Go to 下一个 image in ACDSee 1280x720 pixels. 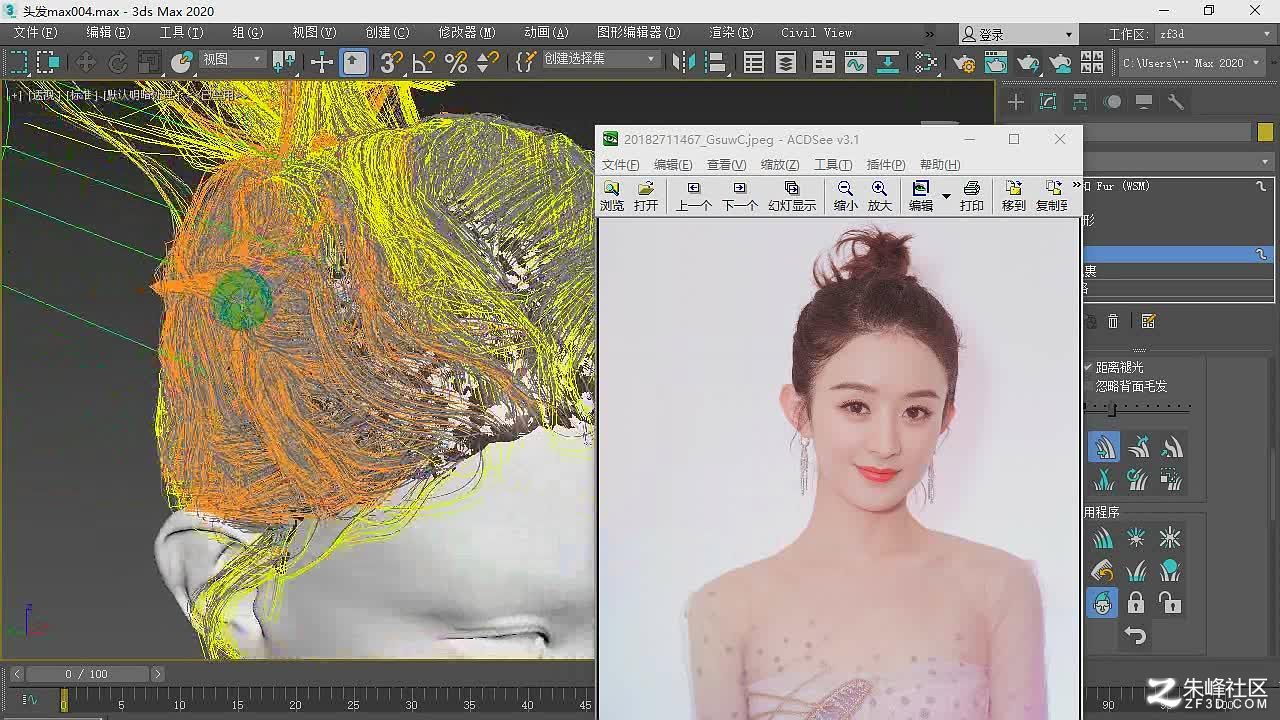[x=740, y=196]
